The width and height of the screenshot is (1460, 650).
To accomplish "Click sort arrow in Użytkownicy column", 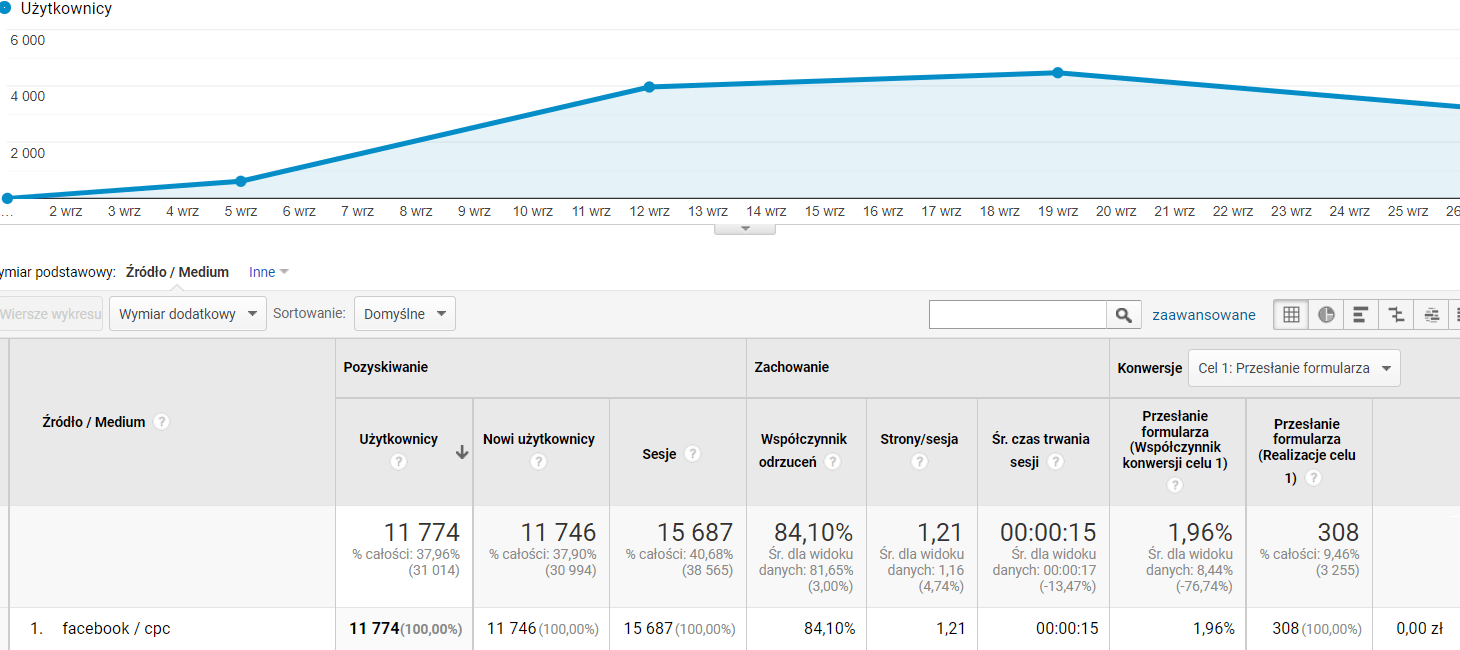I will tap(461, 452).
